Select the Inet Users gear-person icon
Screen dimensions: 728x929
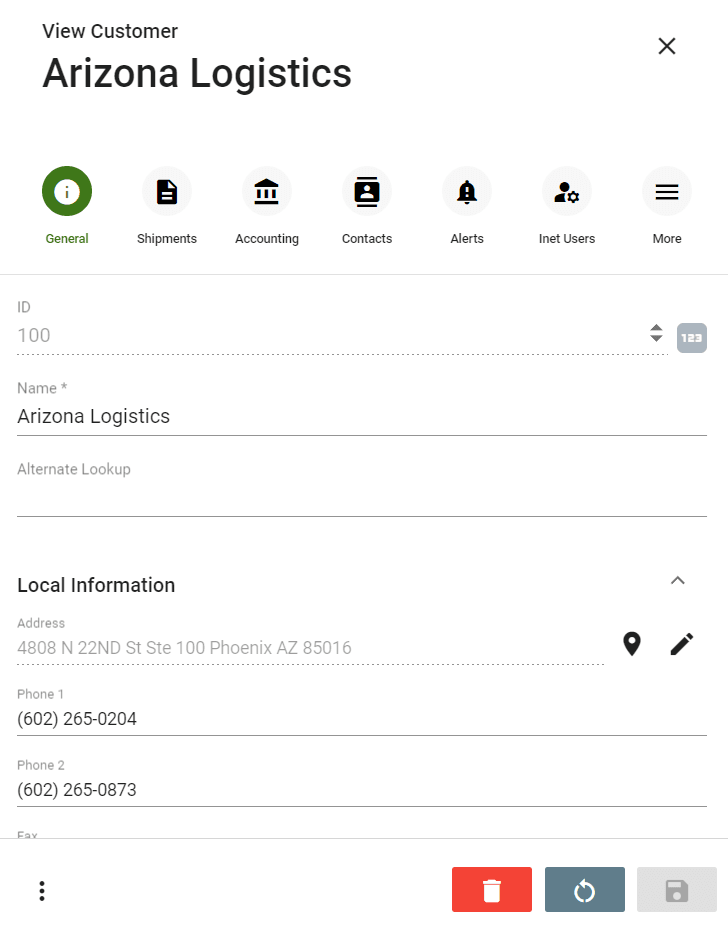coord(567,190)
